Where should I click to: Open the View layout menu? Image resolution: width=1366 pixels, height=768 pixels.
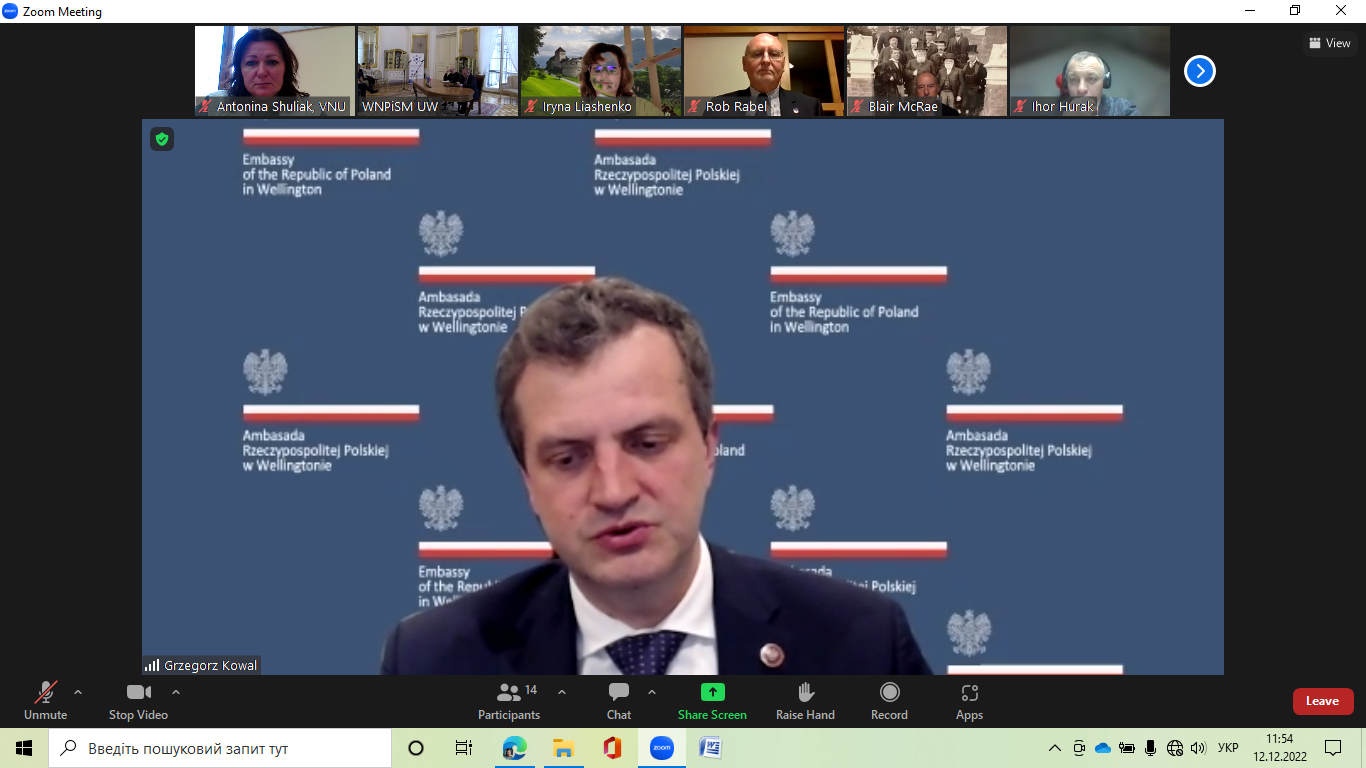(1329, 43)
